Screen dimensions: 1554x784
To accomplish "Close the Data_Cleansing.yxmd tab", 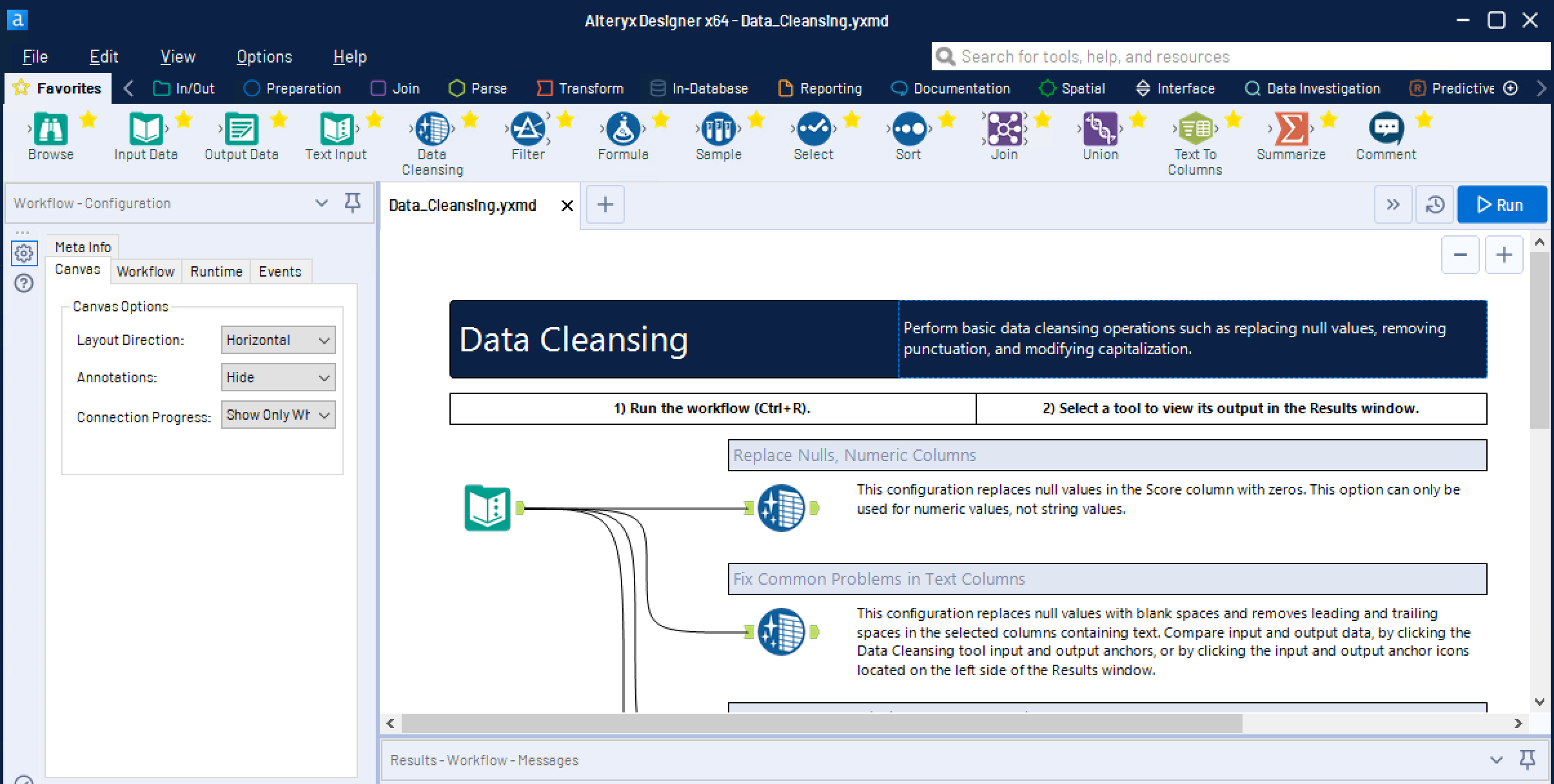I will 567,206.
